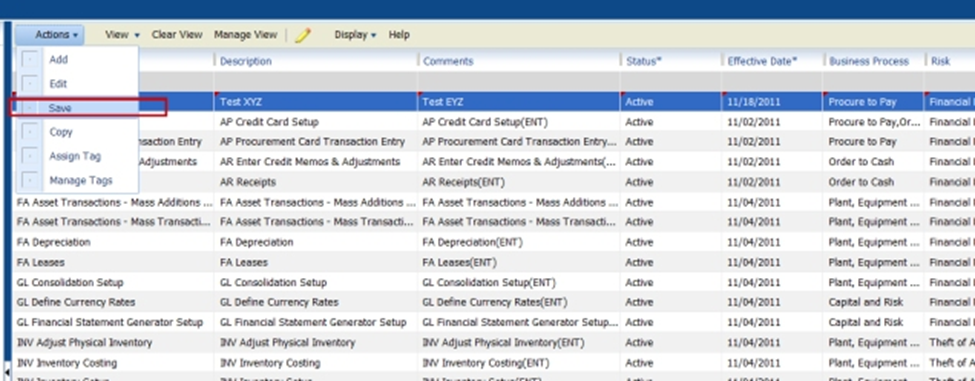Open the View dropdown menu
Viewport: 975px width, 381px height.
click(122, 35)
